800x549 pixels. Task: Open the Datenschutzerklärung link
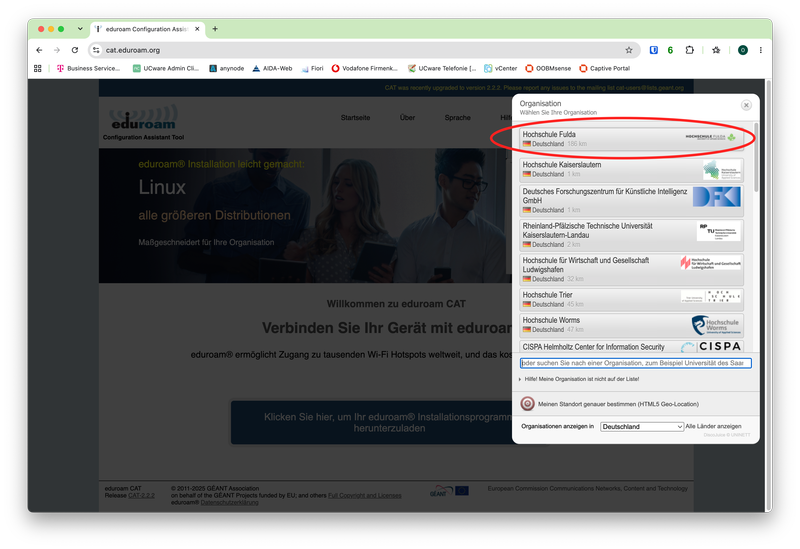click(229, 503)
